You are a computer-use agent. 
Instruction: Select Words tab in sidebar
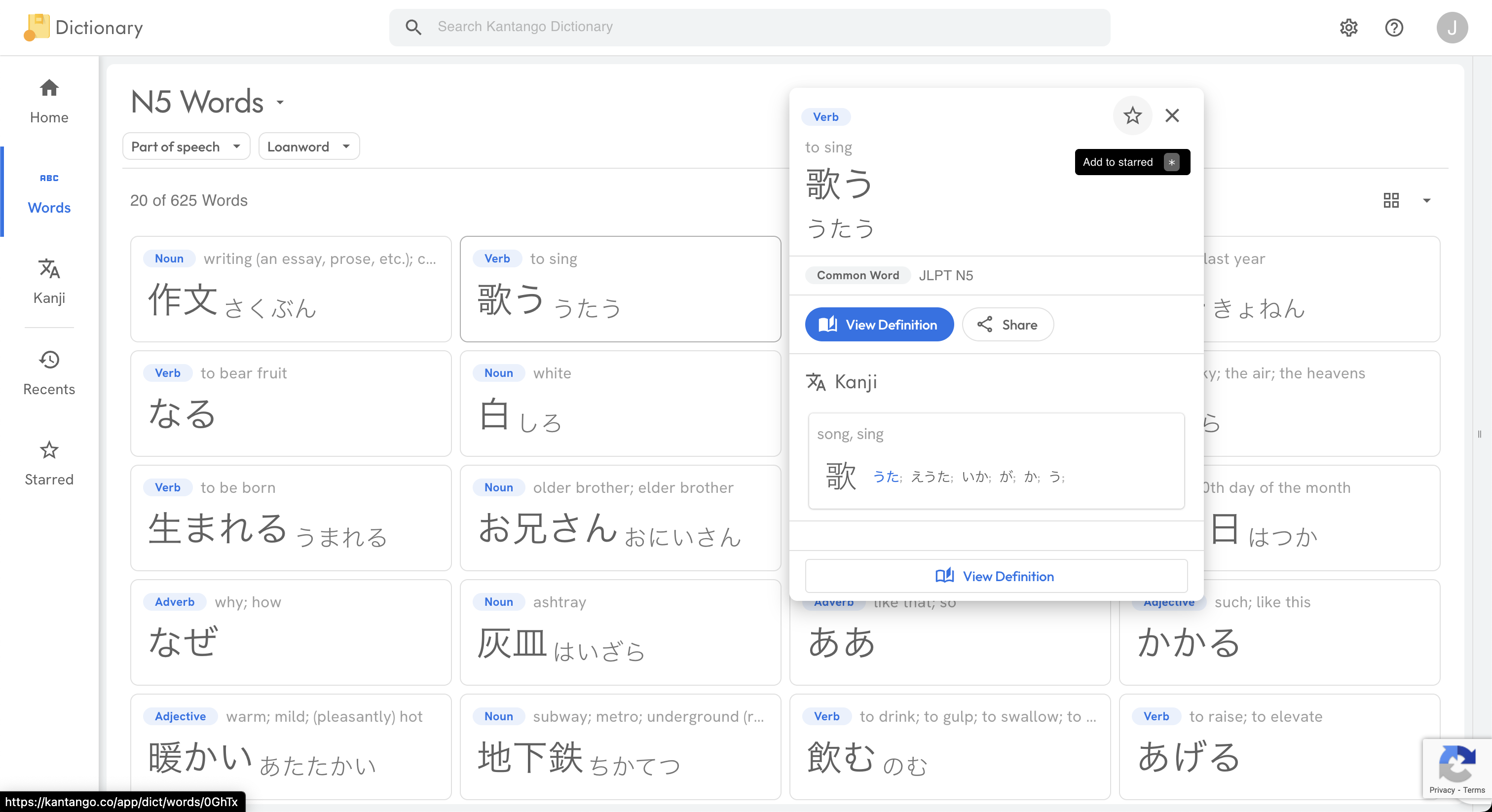[x=49, y=192]
